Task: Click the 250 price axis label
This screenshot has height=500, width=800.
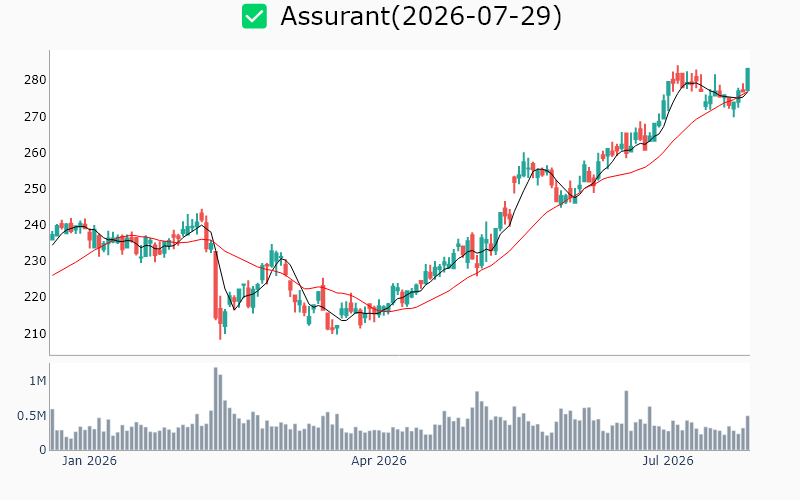Action: tap(35, 189)
